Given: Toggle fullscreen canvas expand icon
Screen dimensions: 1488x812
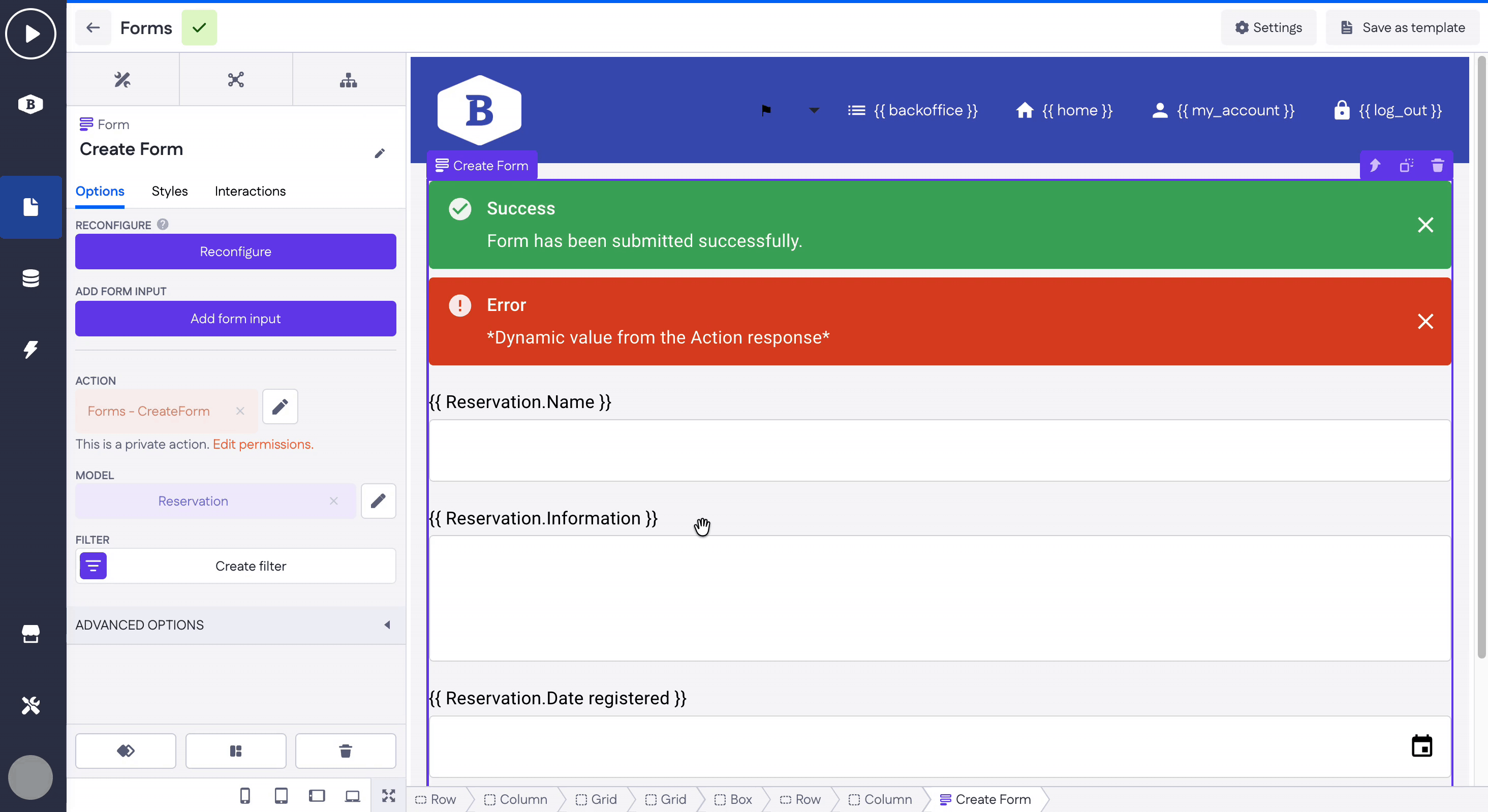Looking at the screenshot, I should click(x=388, y=796).
